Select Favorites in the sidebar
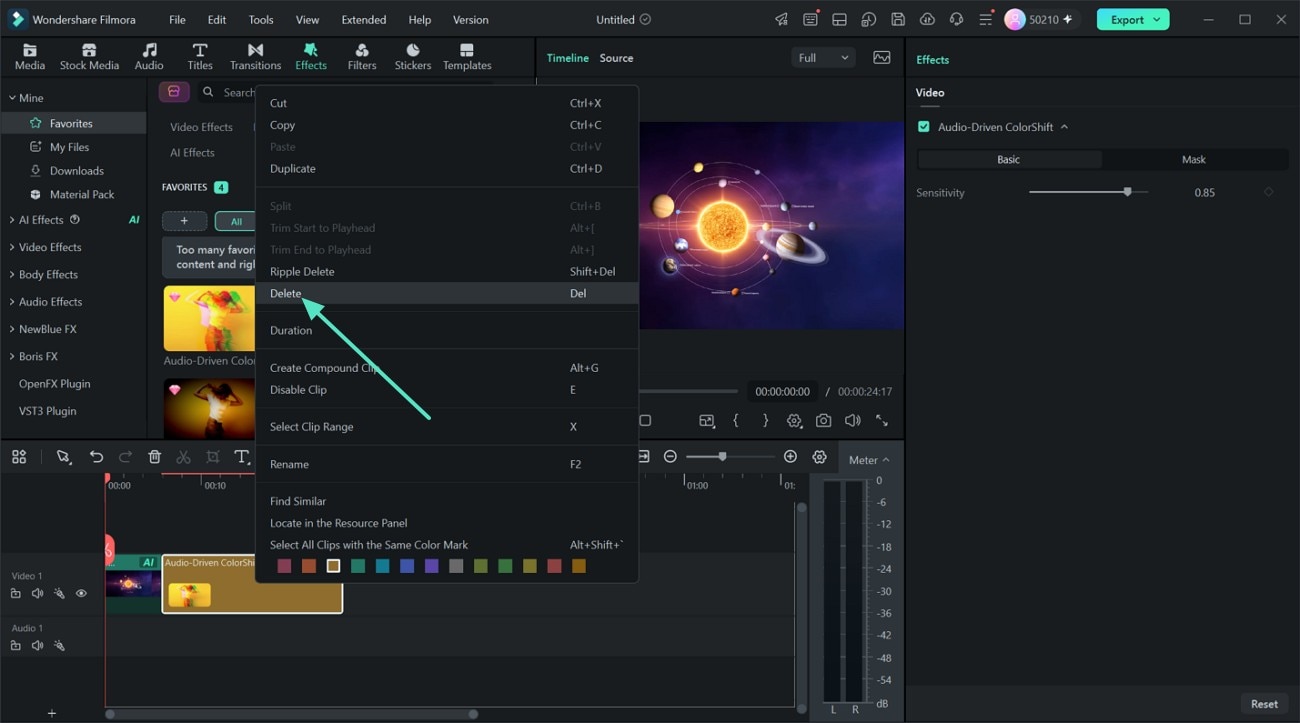The image size is (1300, 723). click(72, 123)
